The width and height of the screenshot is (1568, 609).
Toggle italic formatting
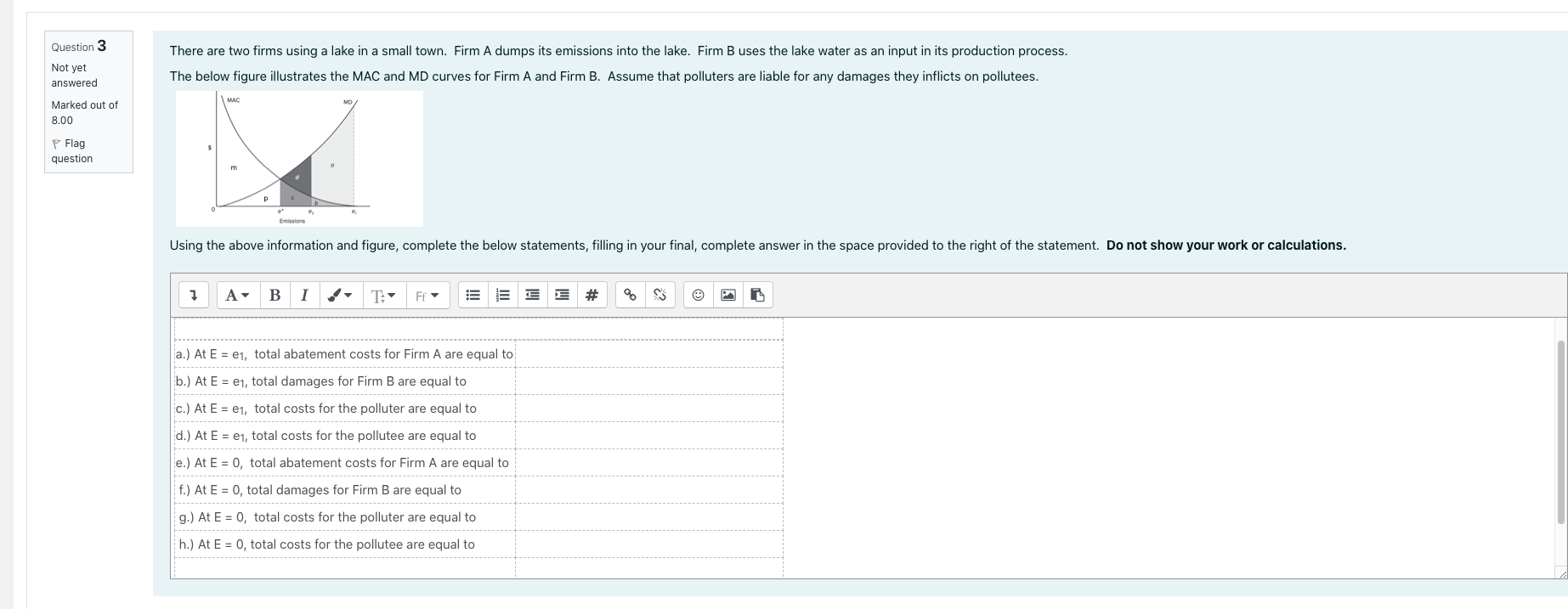tap(303, 295)
